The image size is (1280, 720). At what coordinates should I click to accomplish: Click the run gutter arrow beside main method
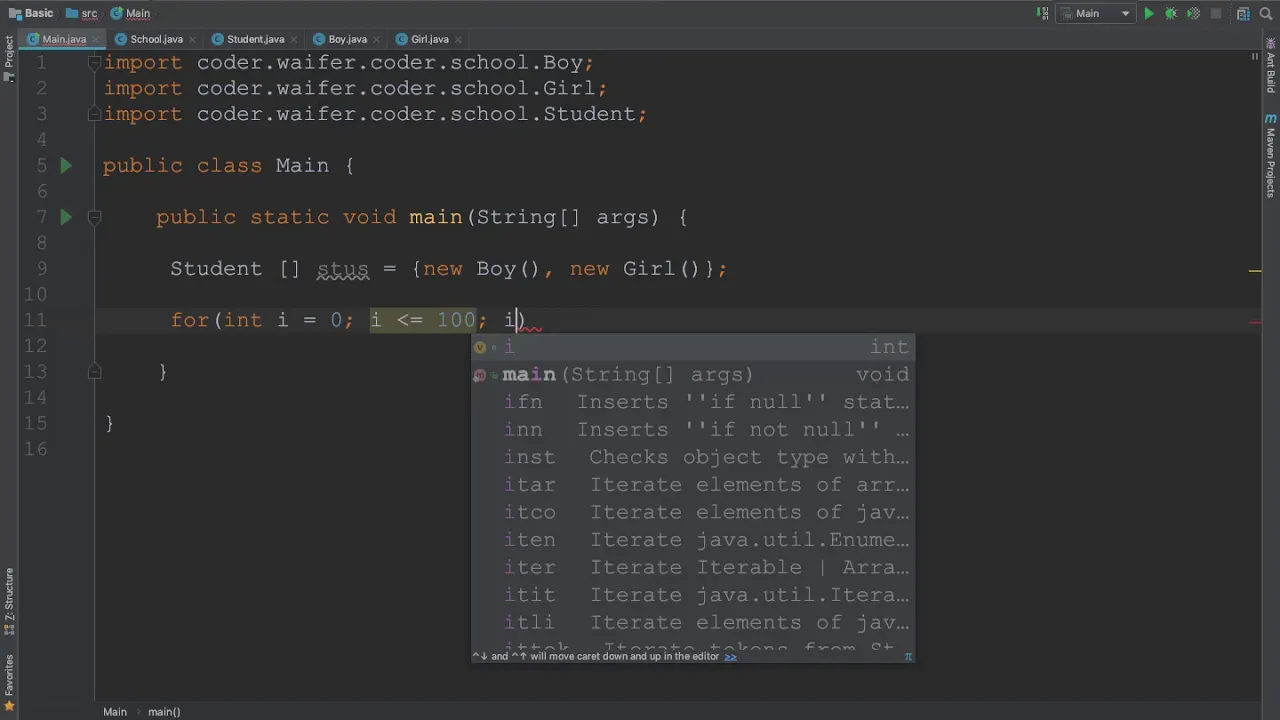pyautogui.click(x=66, y=217)
